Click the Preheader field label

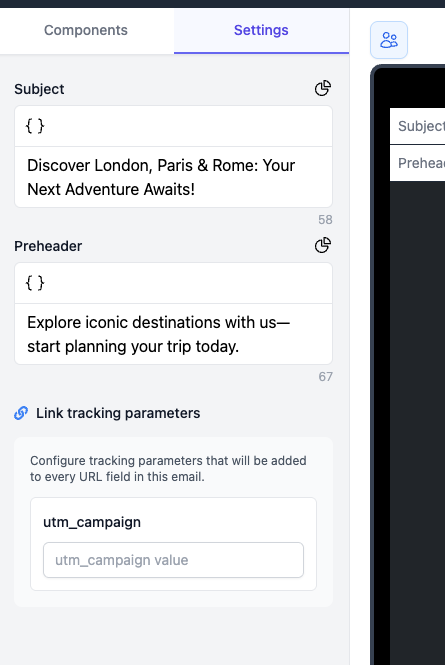tap(48, 246)
